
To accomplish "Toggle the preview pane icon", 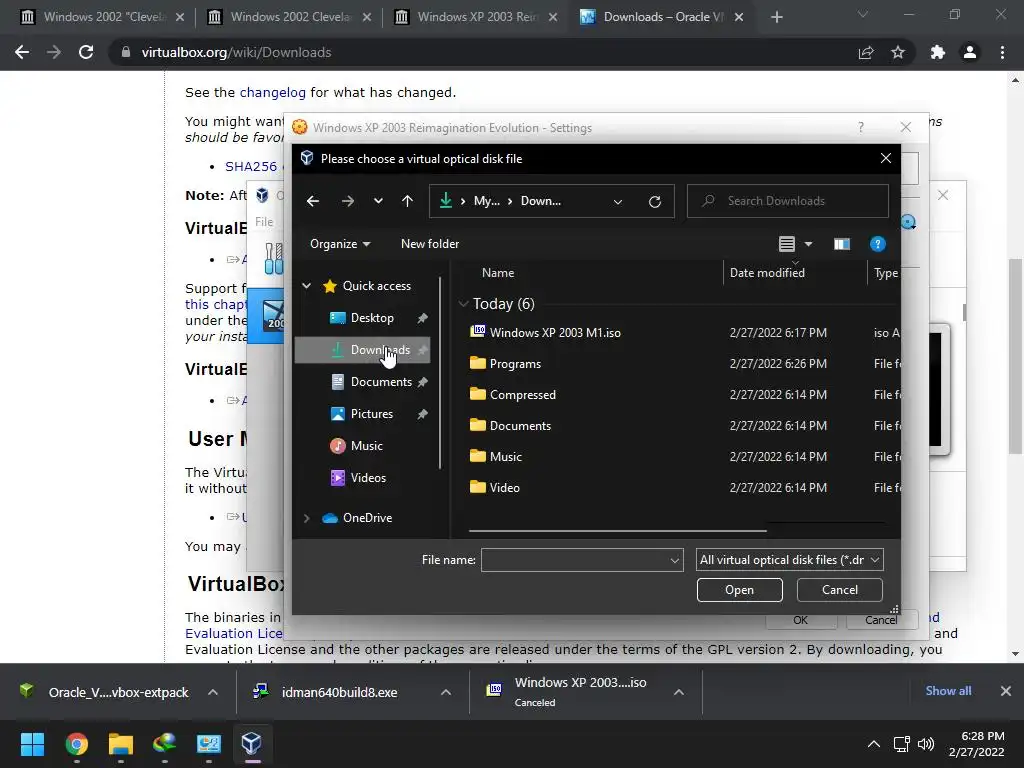I will (x=842, y=244).
